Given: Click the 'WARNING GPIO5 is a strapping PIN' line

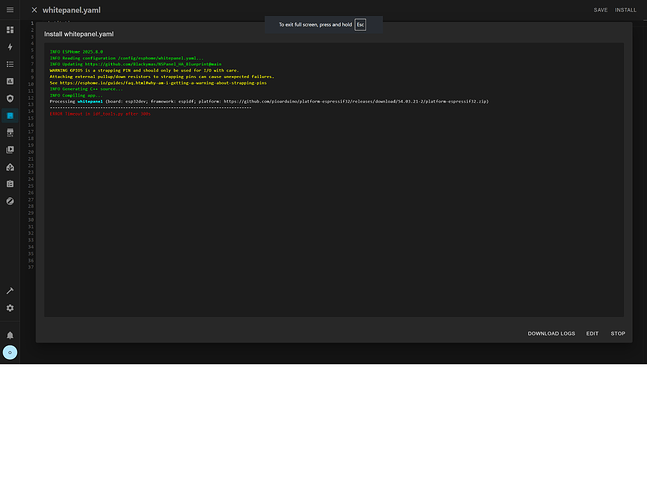Looking at the screenshot, I should pos(144,71).
